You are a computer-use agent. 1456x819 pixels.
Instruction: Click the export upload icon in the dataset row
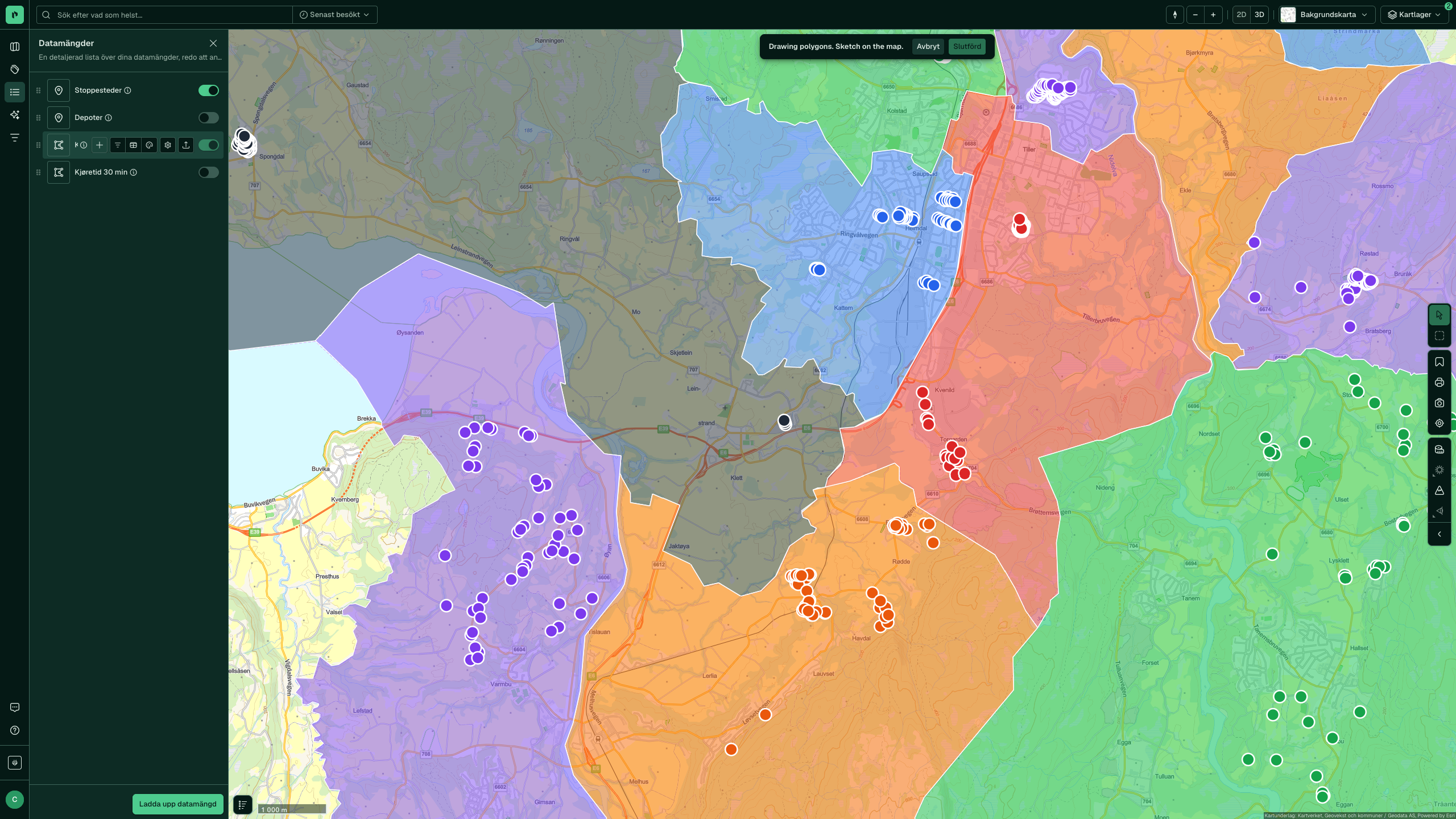point(186,145)
